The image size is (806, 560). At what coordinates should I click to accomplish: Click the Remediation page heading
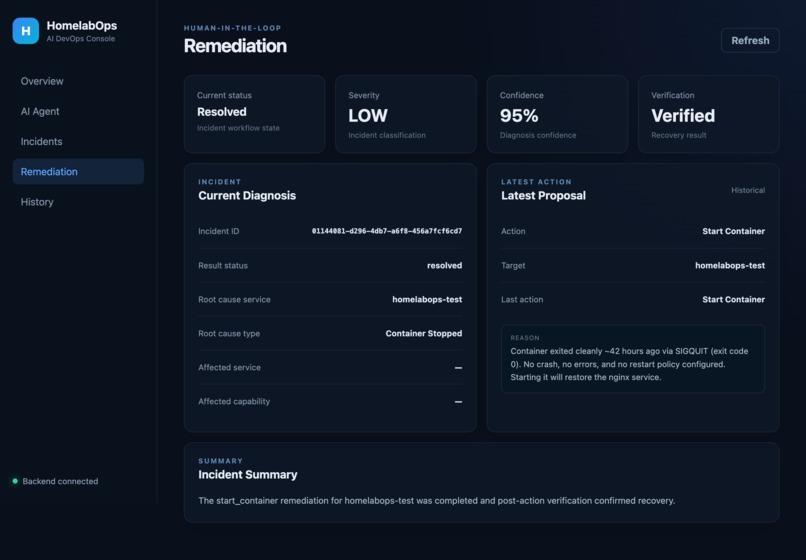point(235,46)
